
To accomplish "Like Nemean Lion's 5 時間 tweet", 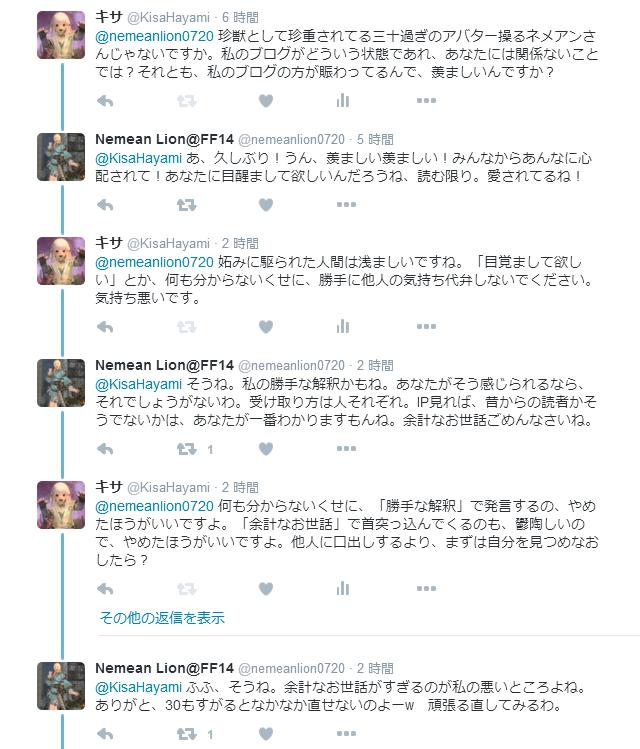I will click(266, 205).
